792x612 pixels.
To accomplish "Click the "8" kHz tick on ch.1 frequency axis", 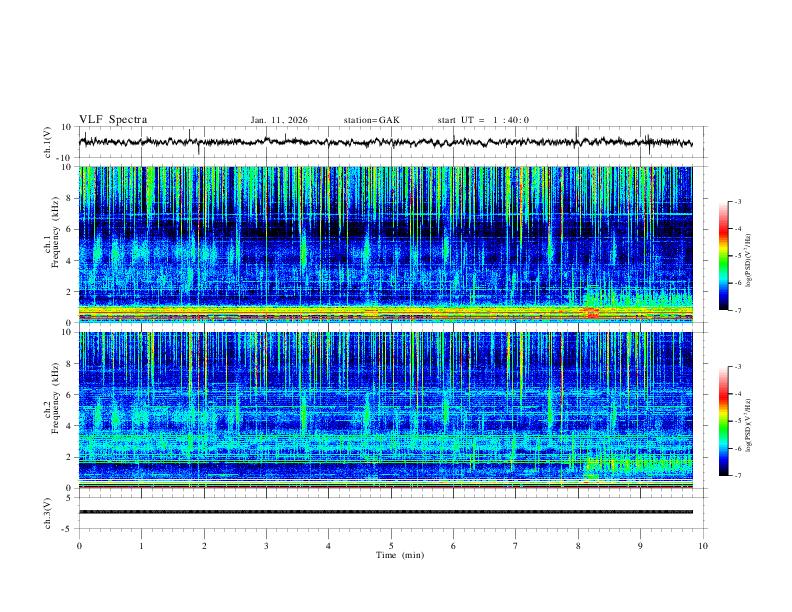I will click(x=69, y=198).
